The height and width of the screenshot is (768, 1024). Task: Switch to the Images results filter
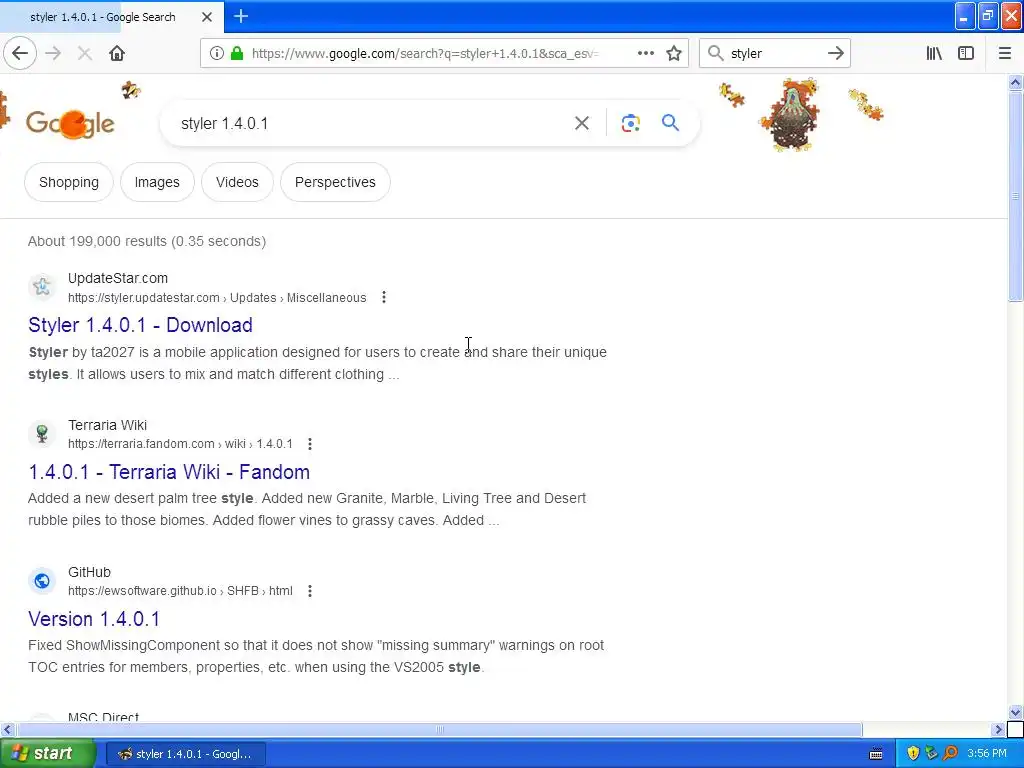[x=157, y=182]
